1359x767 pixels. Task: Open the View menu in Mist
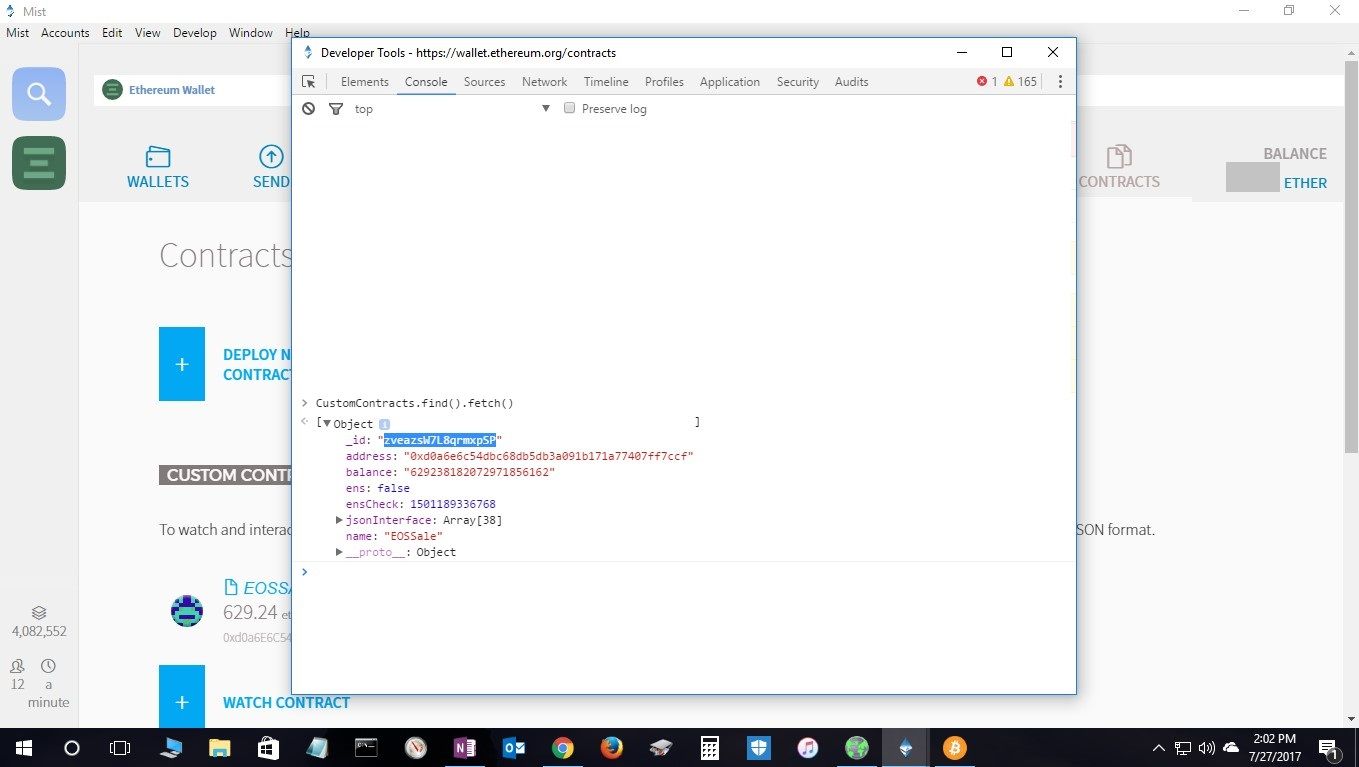[x=147, y=33]
